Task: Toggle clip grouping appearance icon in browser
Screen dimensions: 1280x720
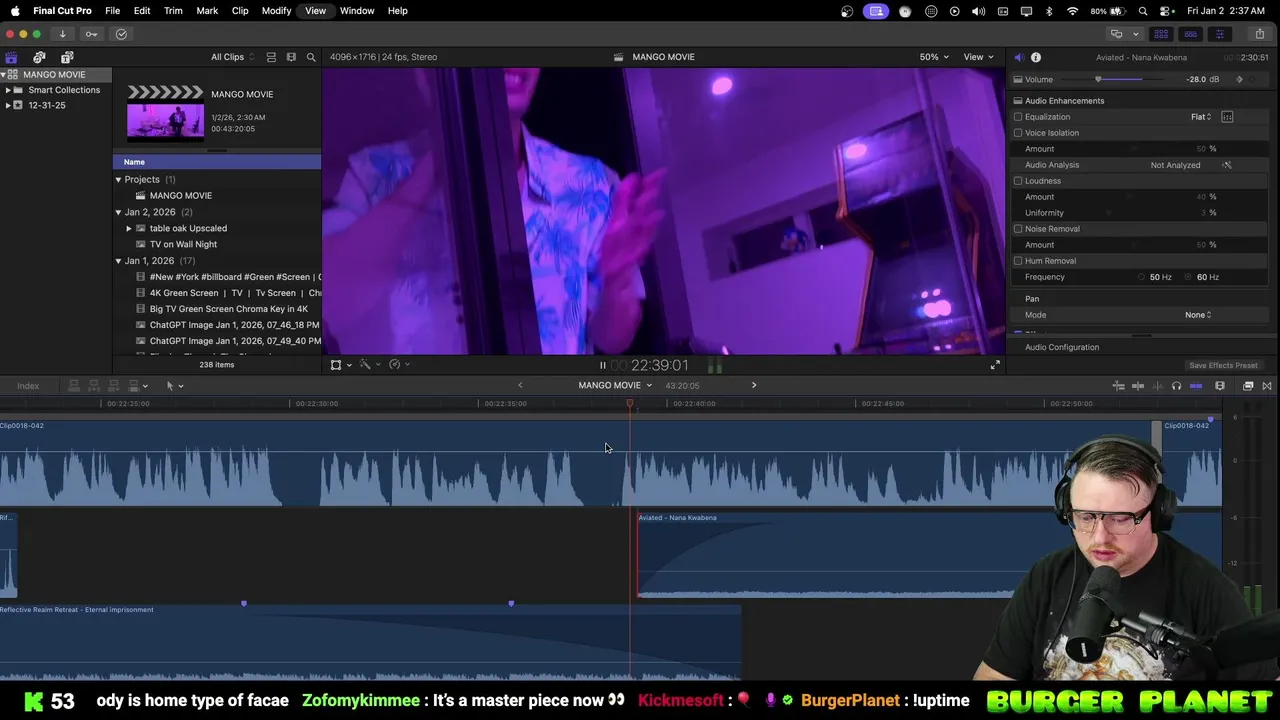Action: point(271,57)
